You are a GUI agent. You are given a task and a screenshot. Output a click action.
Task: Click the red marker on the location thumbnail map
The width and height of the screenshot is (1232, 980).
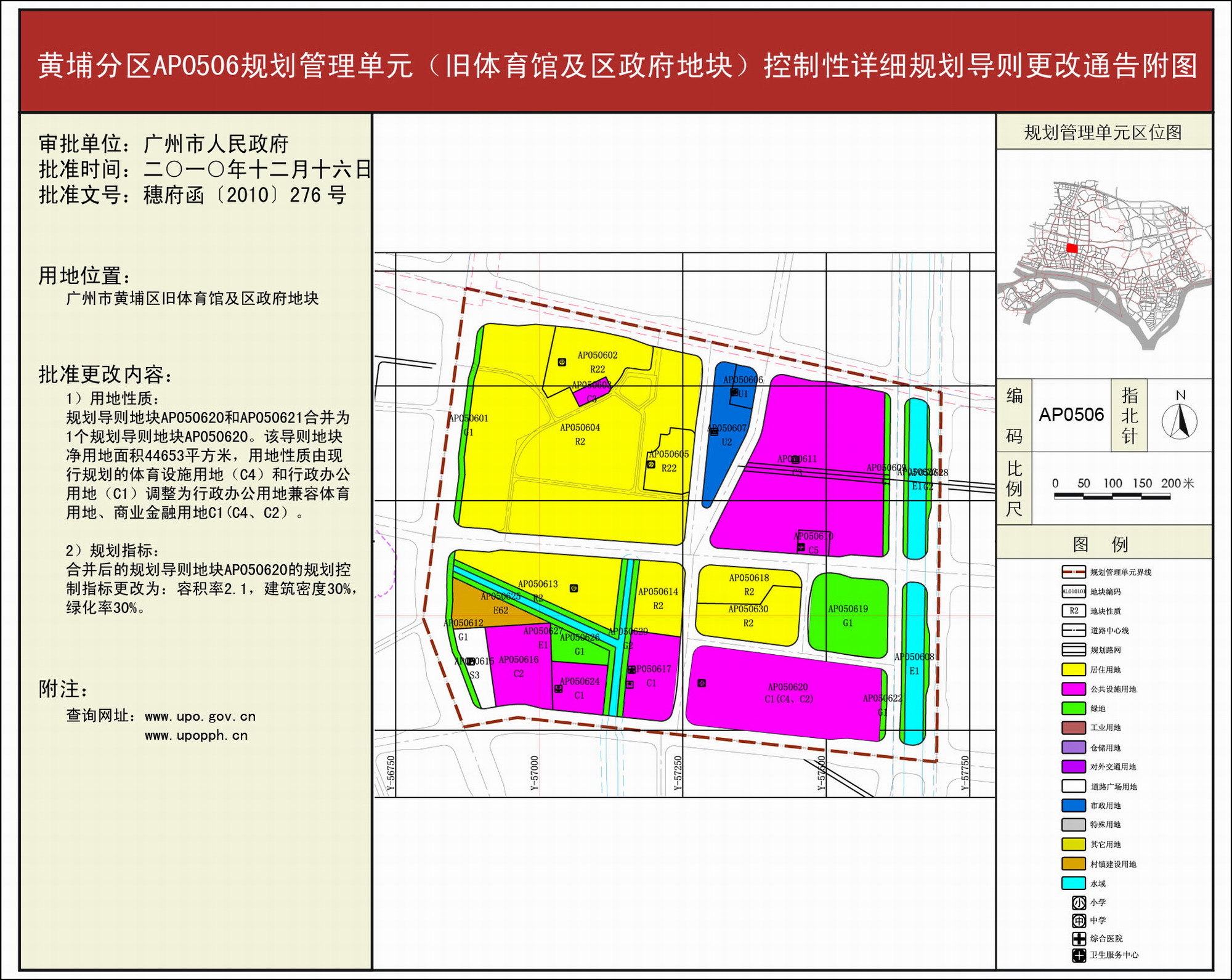pos(1072,248)
